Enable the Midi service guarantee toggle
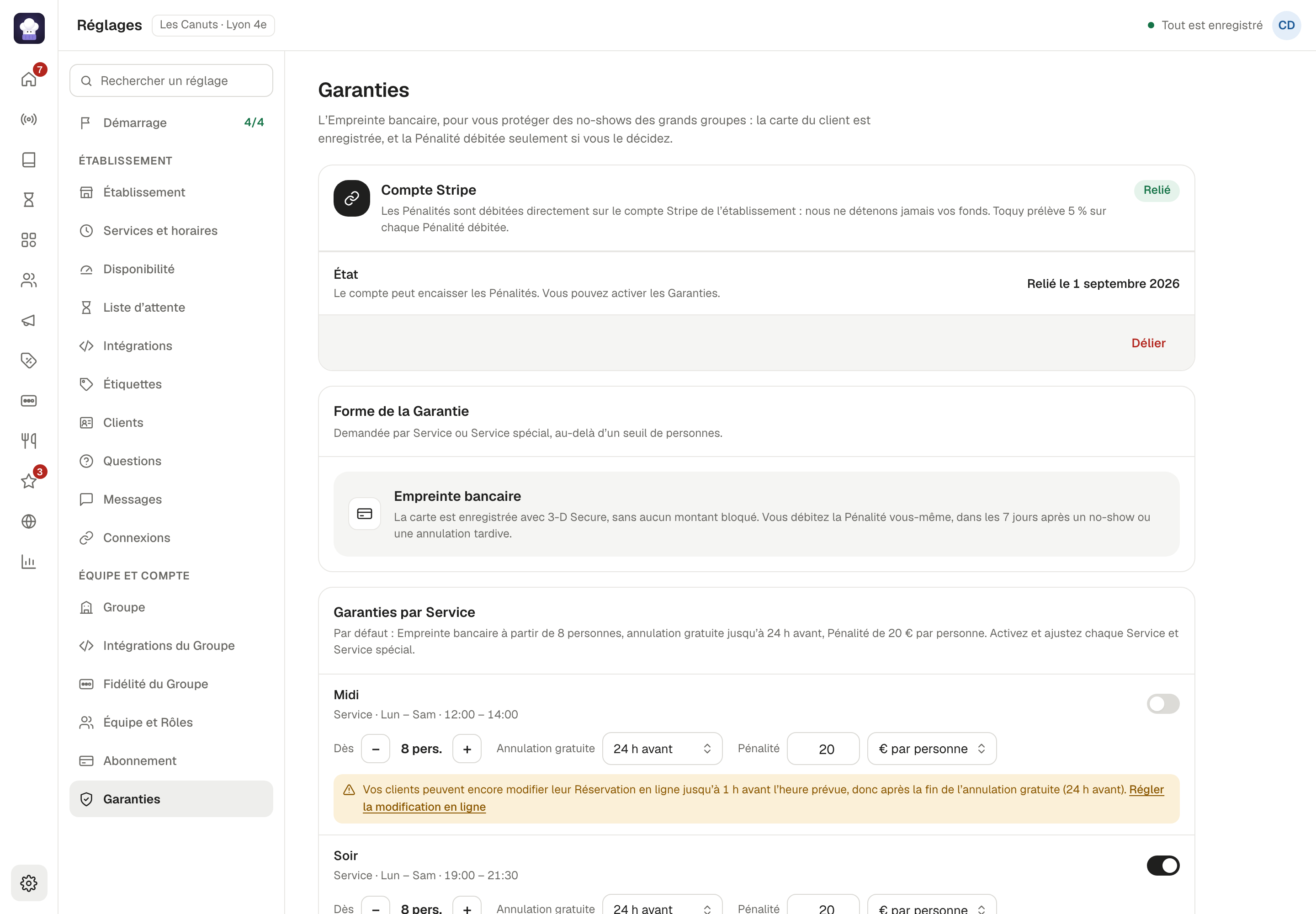The width and height of the screenshot is (1316, 914). click(x=1162, y=704)
